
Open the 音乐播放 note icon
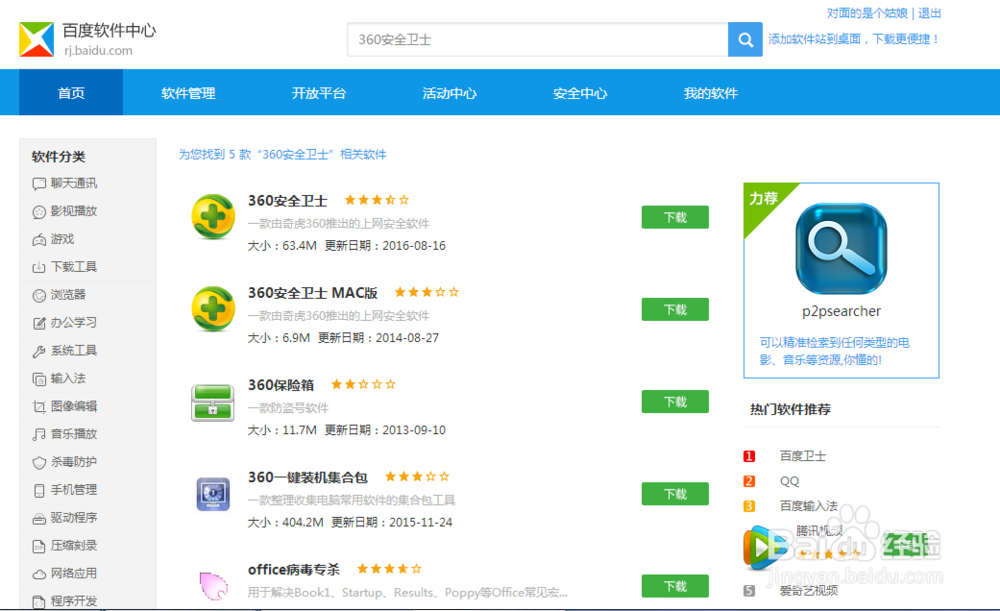tap(39, 434)
